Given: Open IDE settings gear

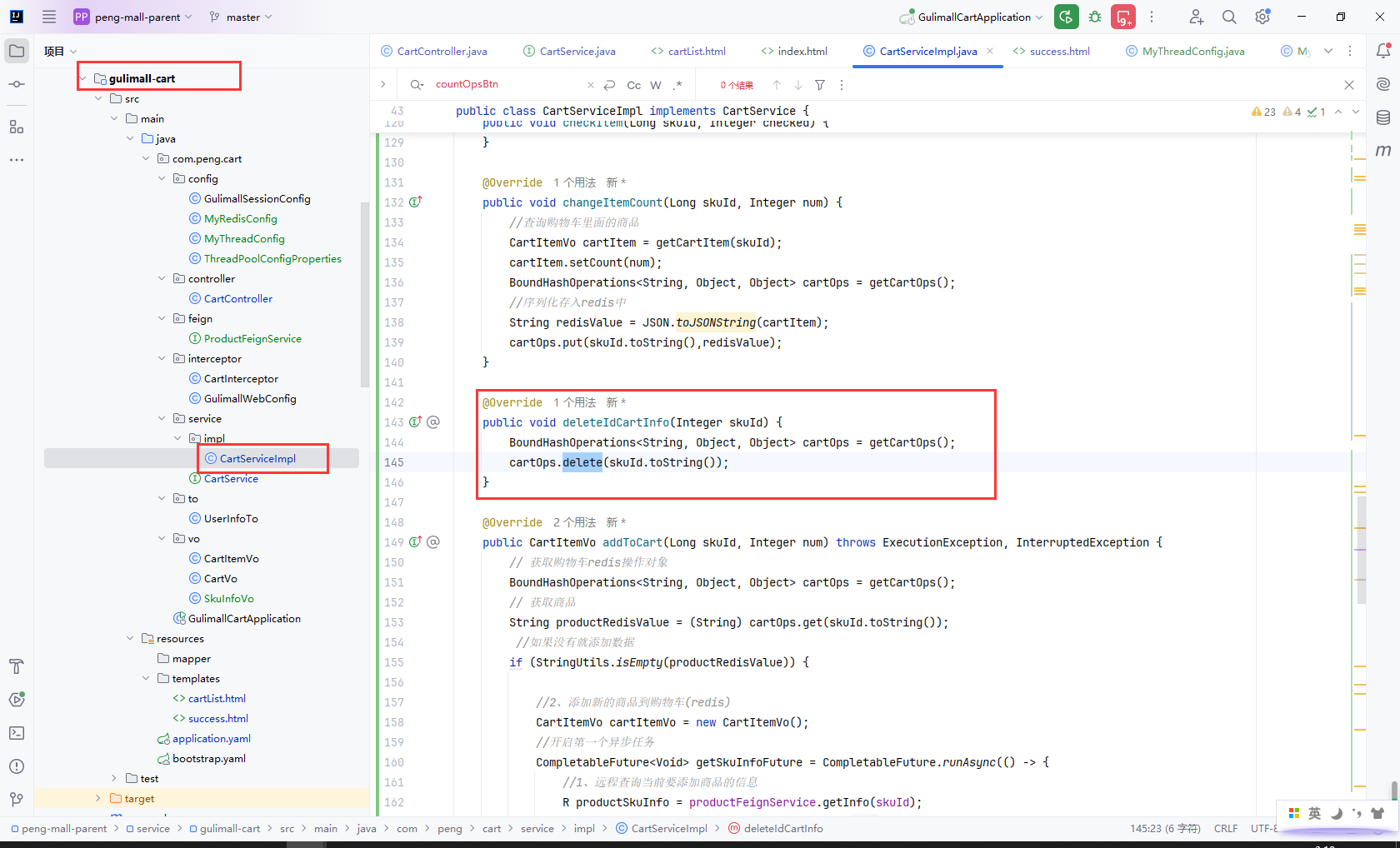Looking at the screenshot, I should click(1262, 17).
